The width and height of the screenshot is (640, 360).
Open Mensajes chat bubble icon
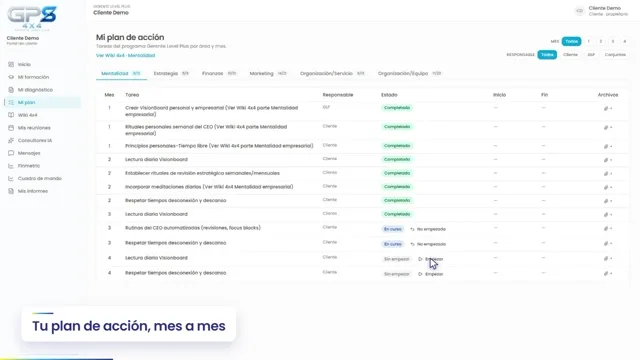coord(11,153)
